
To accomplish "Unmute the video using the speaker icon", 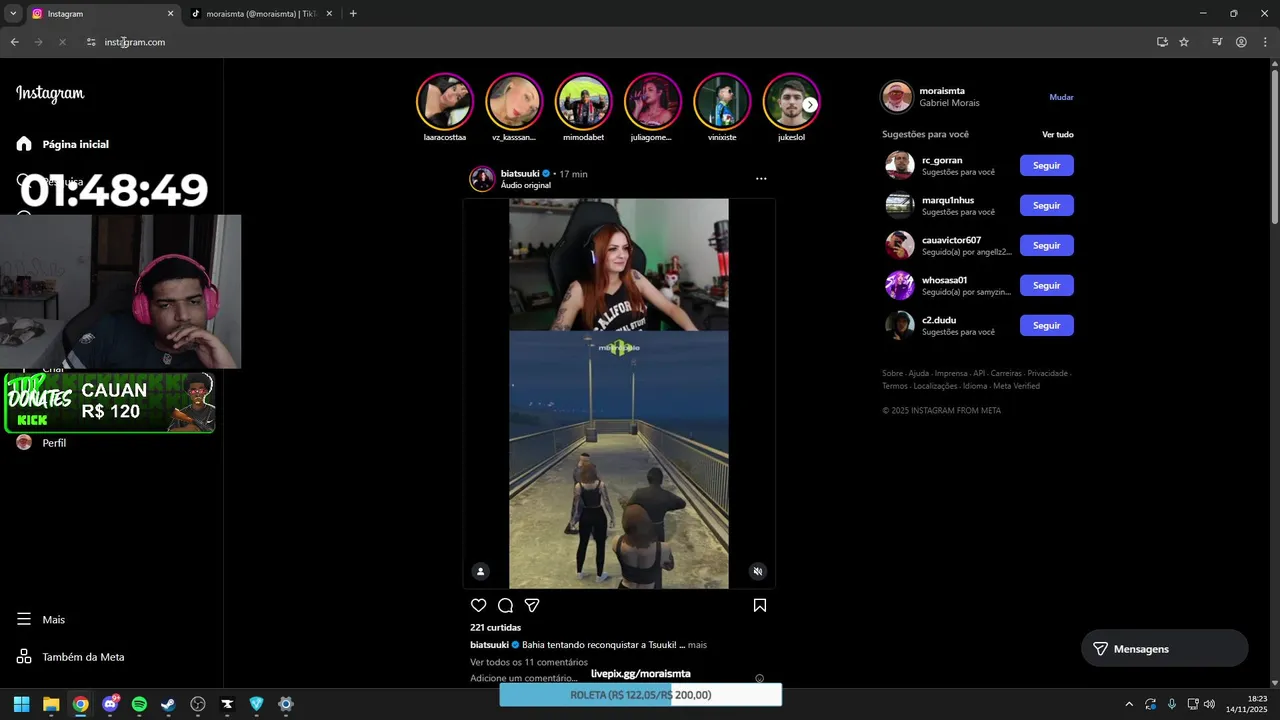I will pyautogui.click(x=758, y=572).
